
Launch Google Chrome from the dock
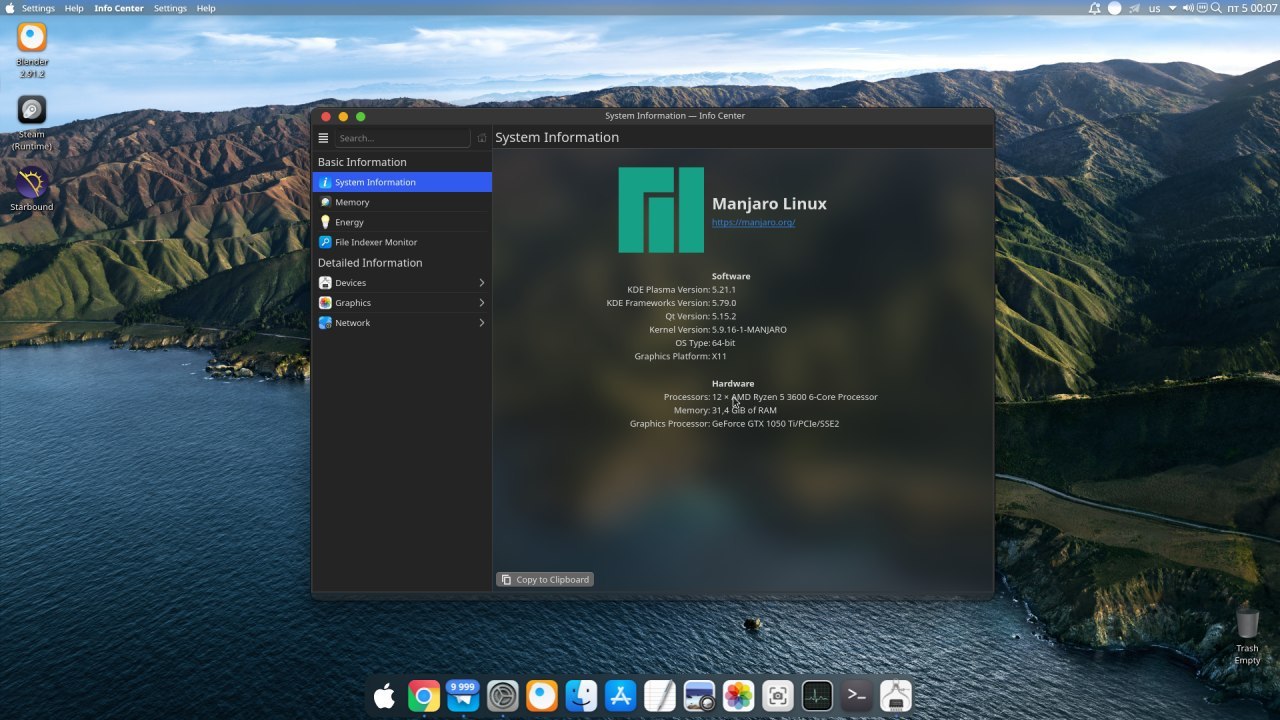click(x=424, y=696)
